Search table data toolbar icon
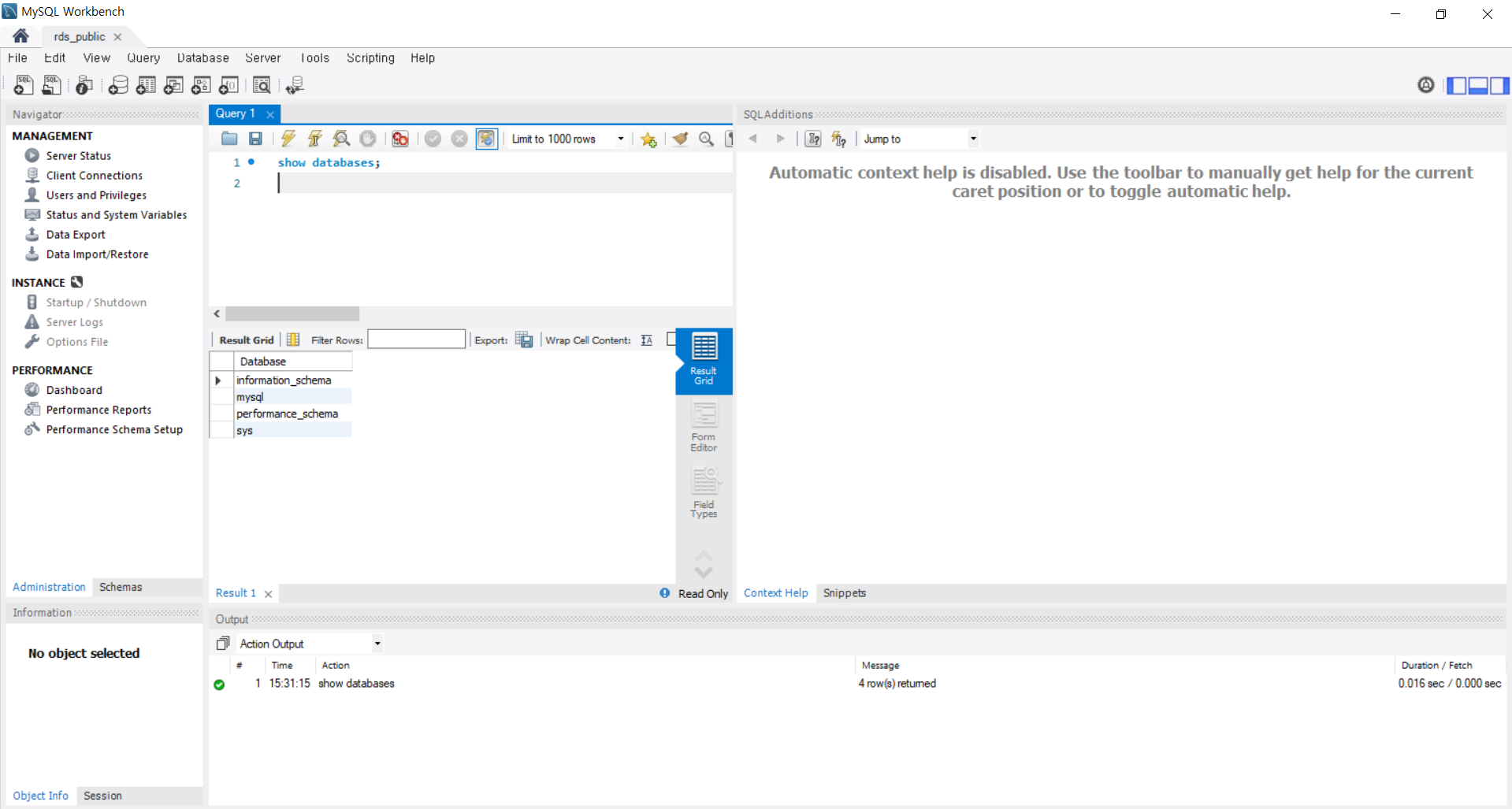Screen dimensions: 1512x809 [262, 85]
